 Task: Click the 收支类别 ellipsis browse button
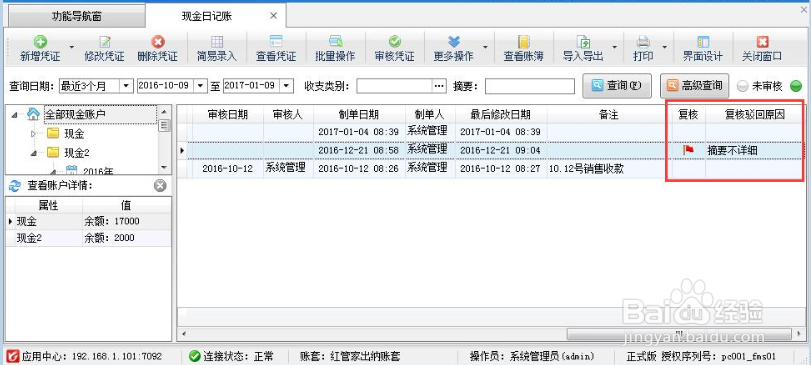[439, 86]
